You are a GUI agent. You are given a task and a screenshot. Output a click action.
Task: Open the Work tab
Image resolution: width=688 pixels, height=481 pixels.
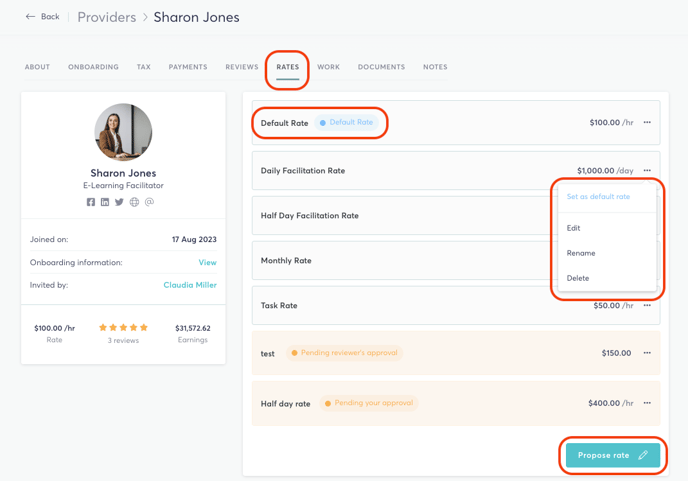[328, 67]
